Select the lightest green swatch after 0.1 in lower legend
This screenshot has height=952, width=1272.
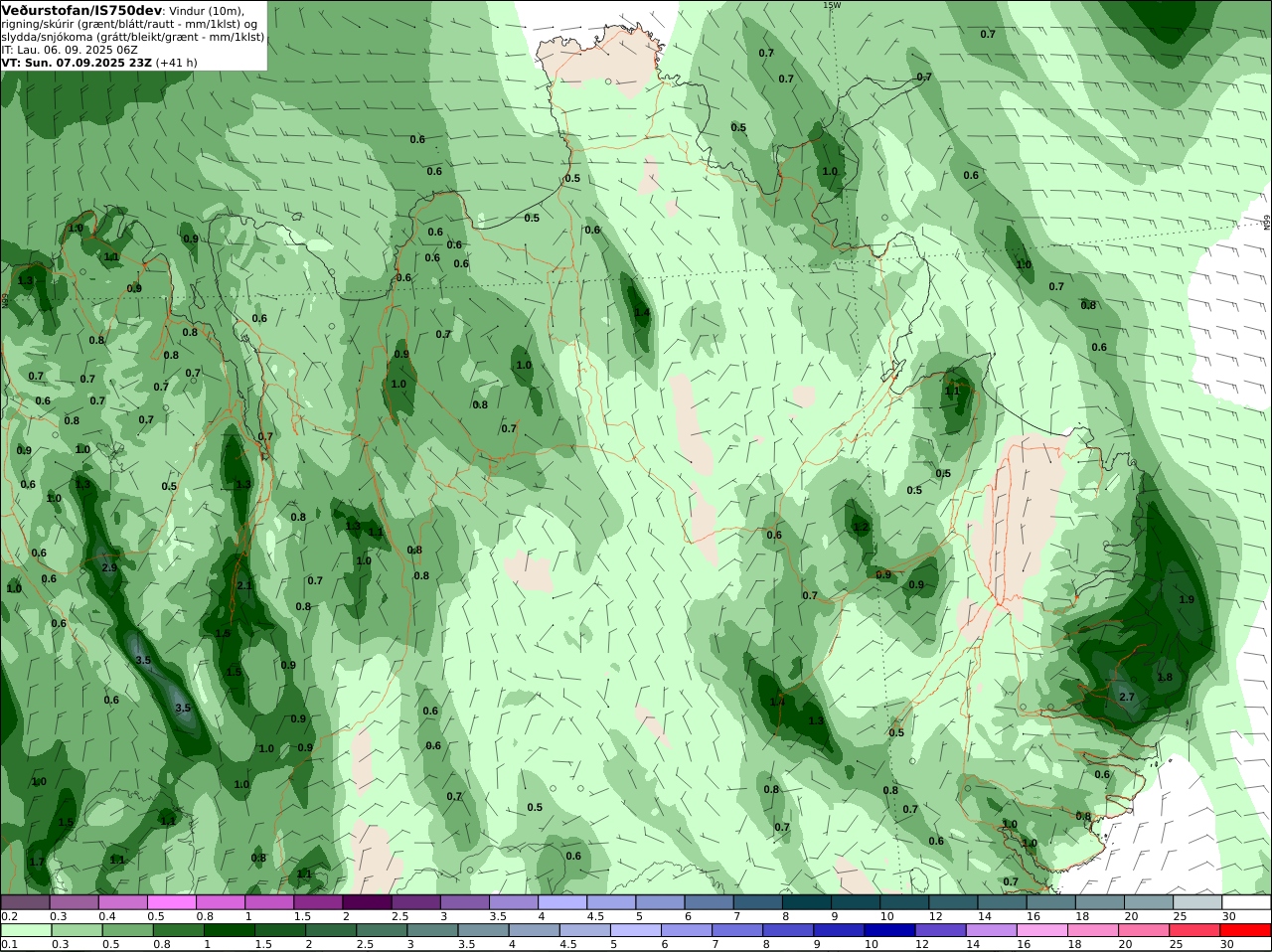(x=25, y=930)
